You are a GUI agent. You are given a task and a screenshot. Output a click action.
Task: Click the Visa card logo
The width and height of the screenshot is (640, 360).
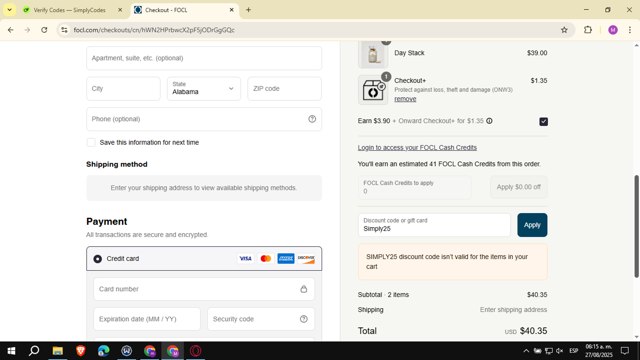(x=245, y=258)
